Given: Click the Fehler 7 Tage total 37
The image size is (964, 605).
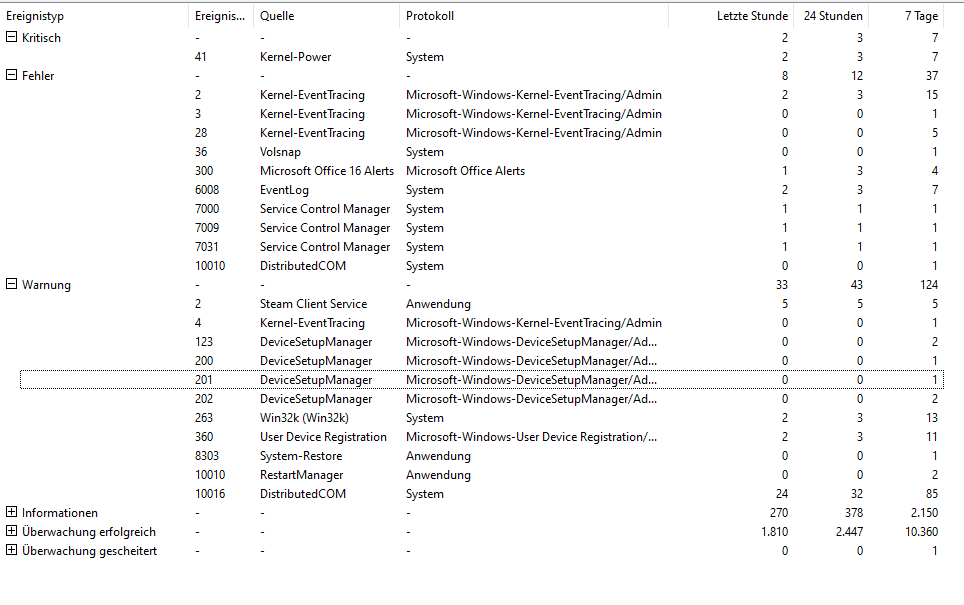Looking at the screenshot, I should [x=932, y=76].
